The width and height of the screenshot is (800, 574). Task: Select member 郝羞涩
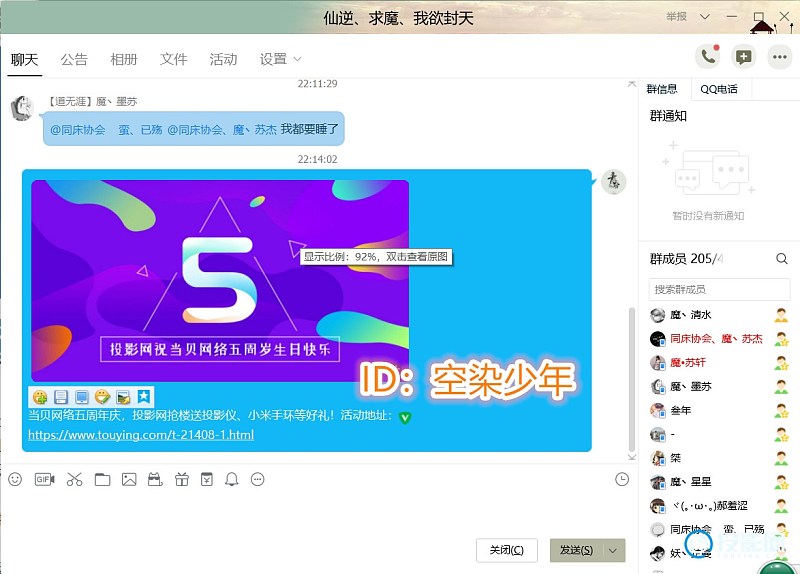coord(719,506)
